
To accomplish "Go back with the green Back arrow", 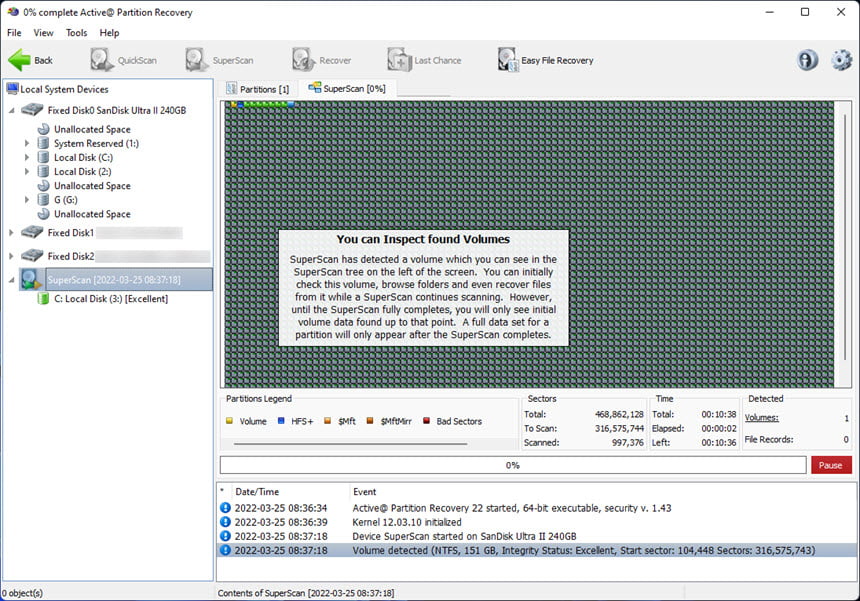I will click(31, 60).
